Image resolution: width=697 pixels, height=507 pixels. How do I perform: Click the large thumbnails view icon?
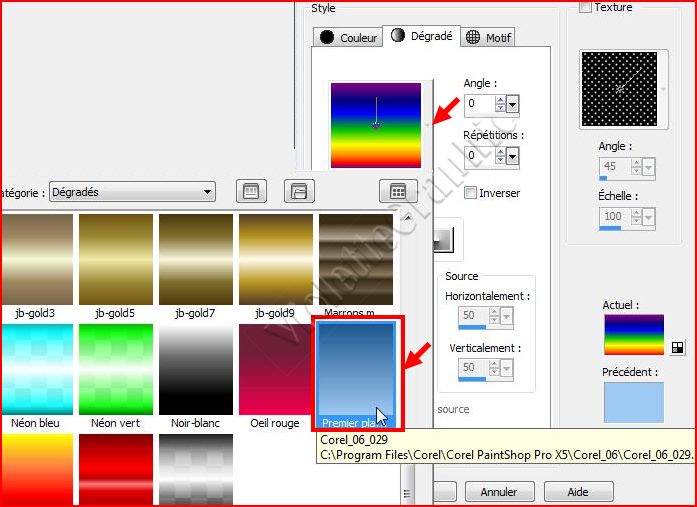click(x=252, y=191)
